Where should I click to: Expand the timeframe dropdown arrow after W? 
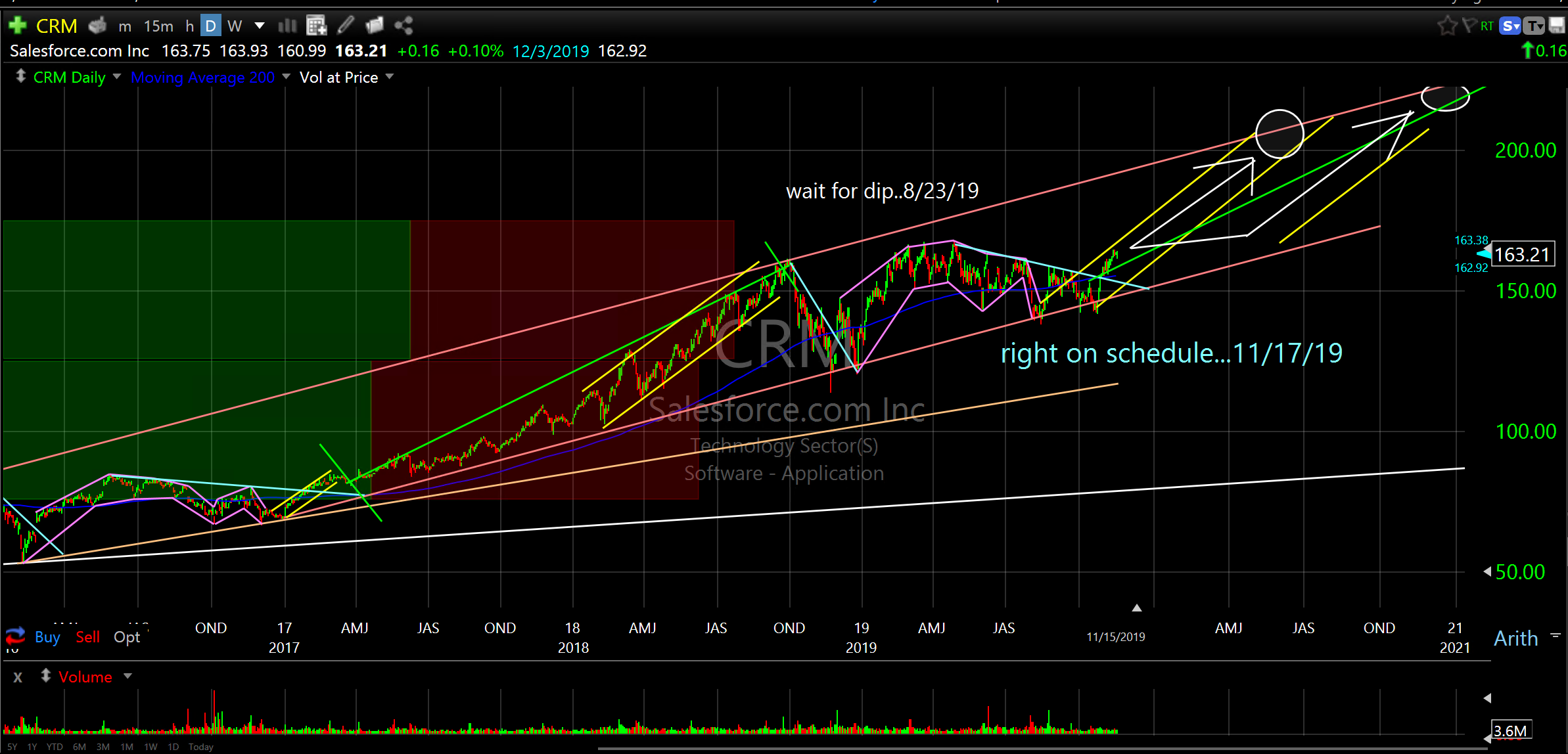260,26
